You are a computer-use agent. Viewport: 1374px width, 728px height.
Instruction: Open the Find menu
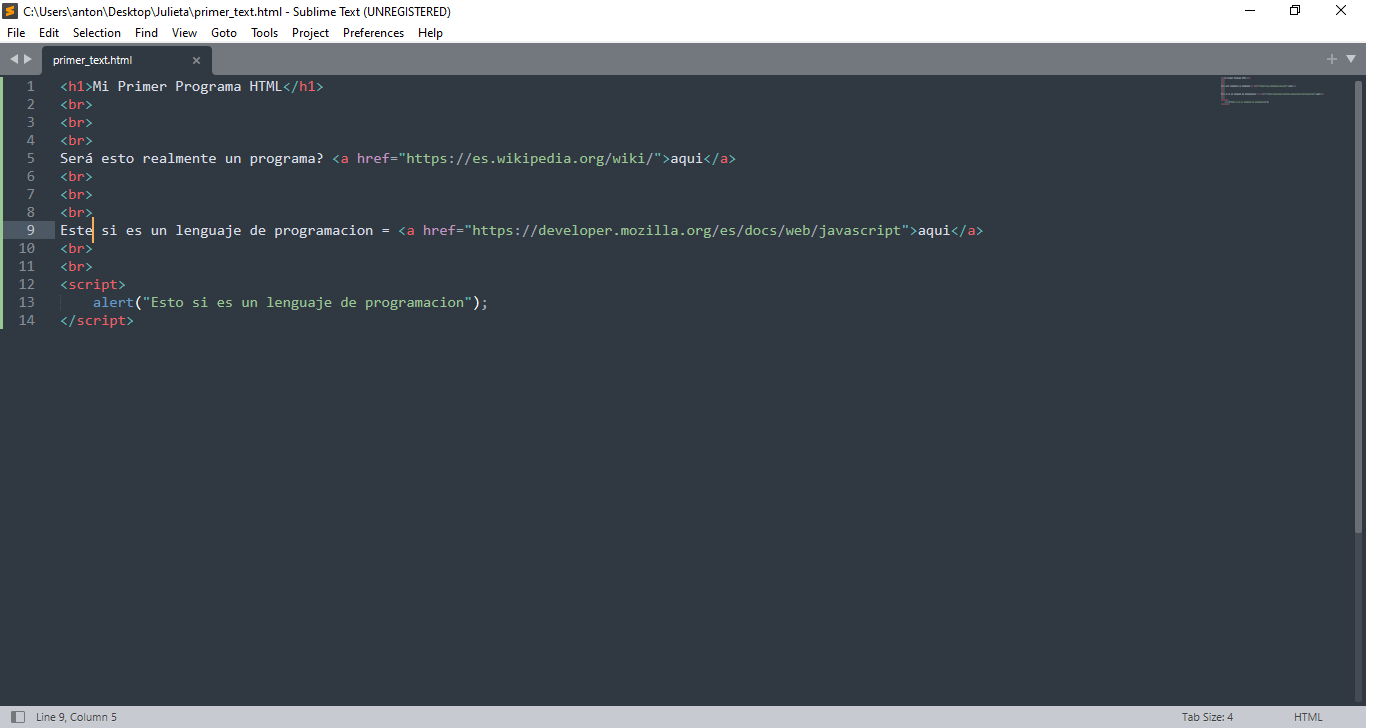point(146,33)
